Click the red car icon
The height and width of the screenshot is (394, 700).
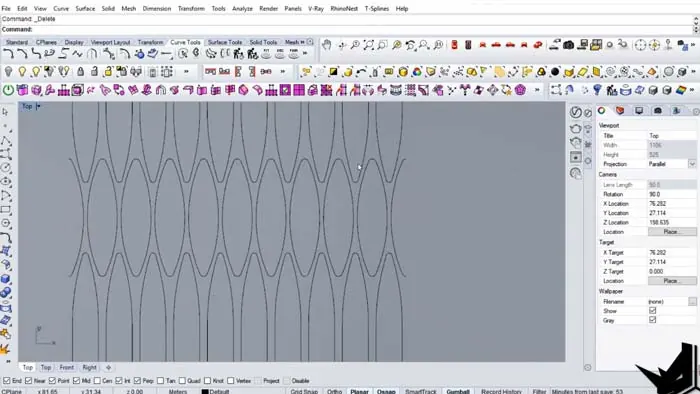pyautogui.click(x=496, y=45)
